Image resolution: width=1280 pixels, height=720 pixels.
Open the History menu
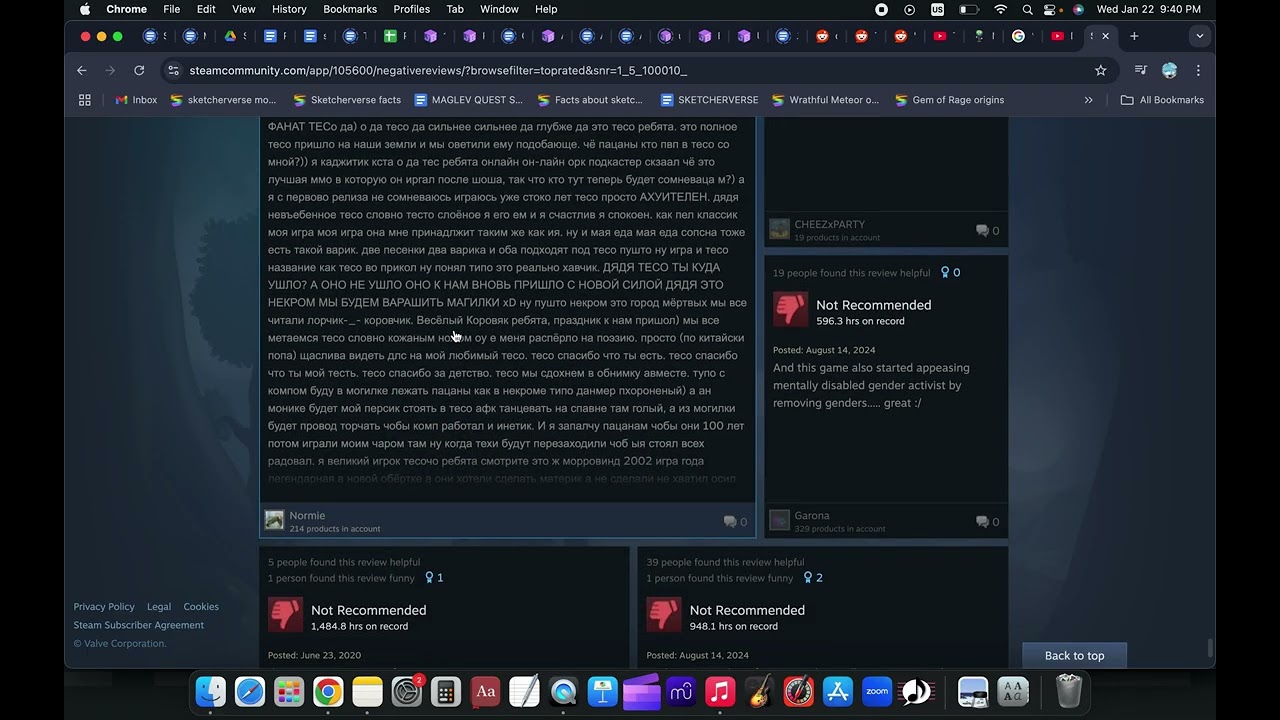[x=289, y=9]
